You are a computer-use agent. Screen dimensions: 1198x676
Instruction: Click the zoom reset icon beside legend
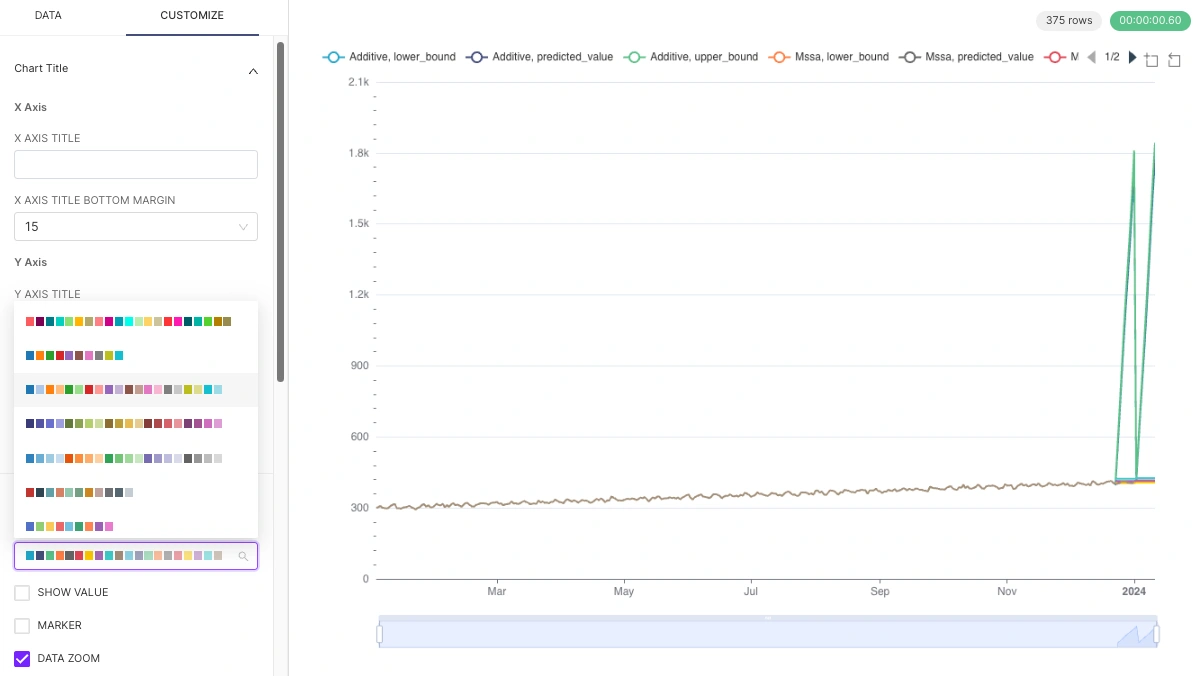(x=1174, y=60)
